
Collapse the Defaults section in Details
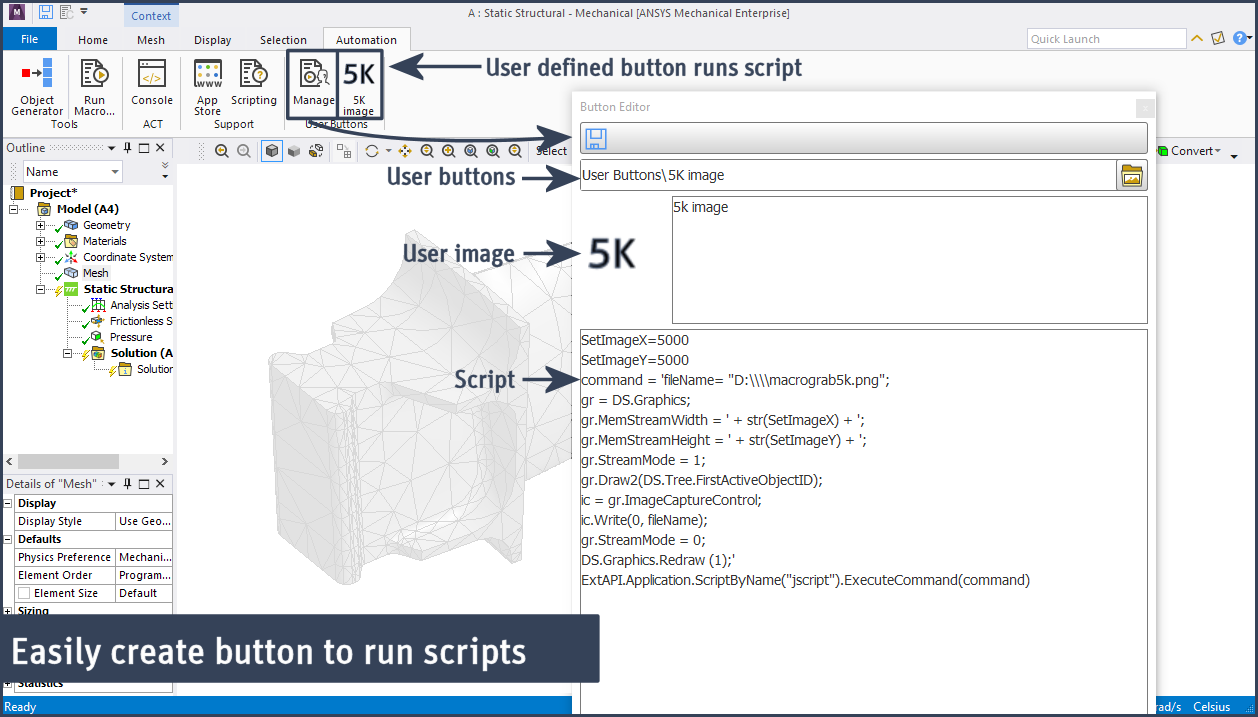pos(8,539)
